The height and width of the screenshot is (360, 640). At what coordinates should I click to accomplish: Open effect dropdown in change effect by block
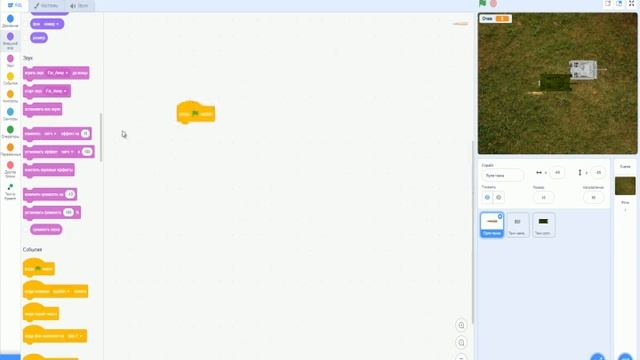click(50, 133)
